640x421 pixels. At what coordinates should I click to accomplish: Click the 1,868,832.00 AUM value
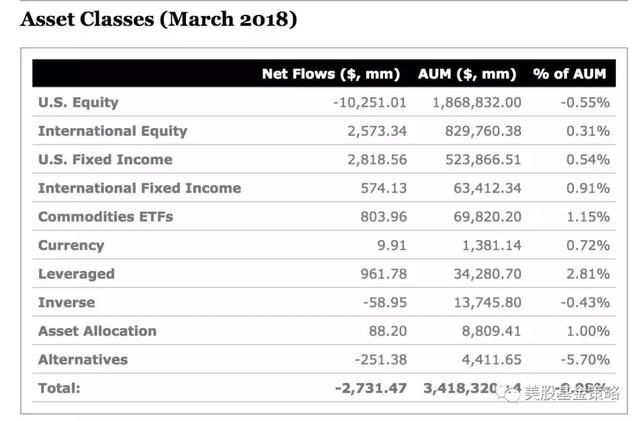point(476,102)
